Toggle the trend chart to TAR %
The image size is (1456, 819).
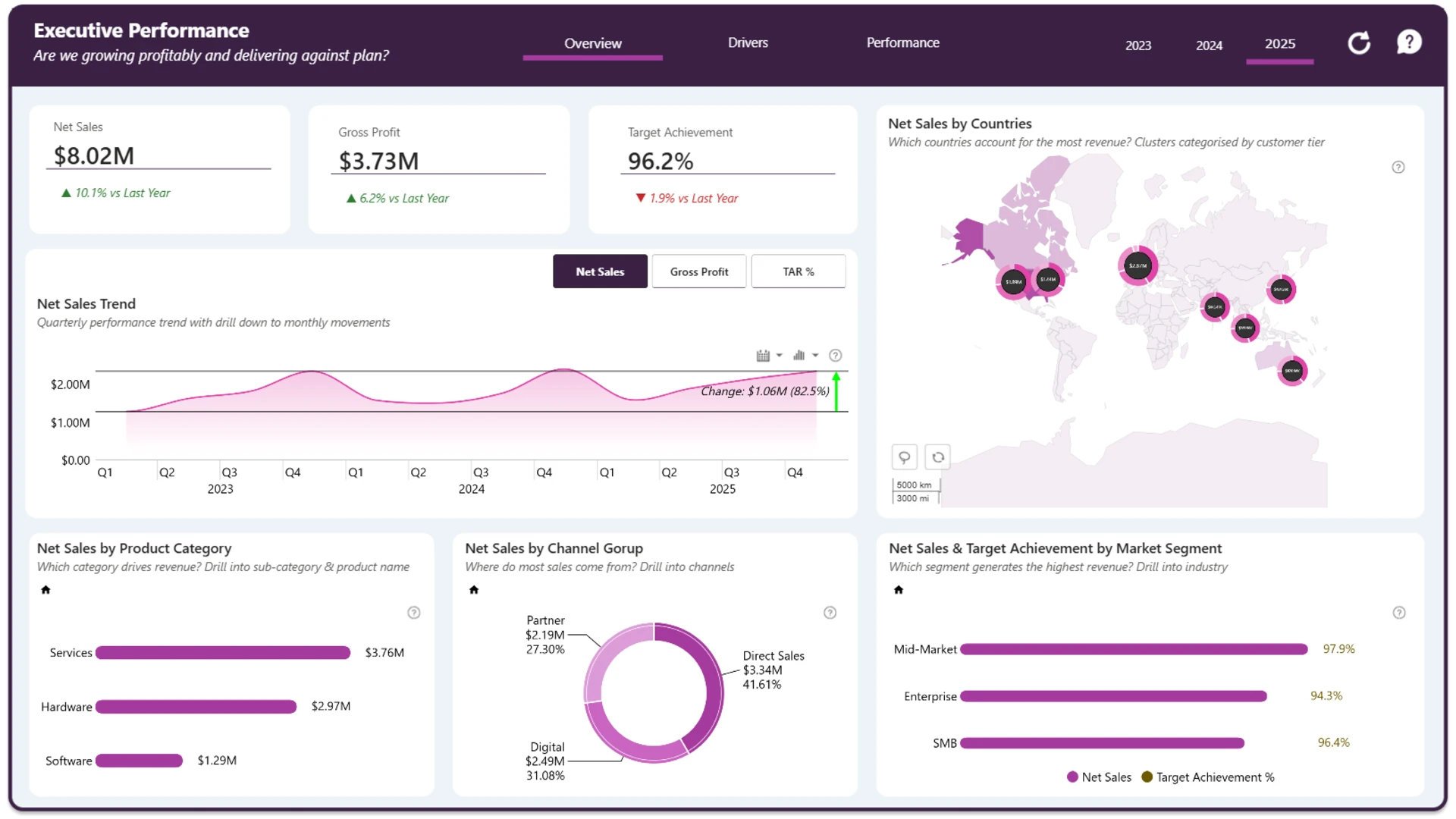799,271
